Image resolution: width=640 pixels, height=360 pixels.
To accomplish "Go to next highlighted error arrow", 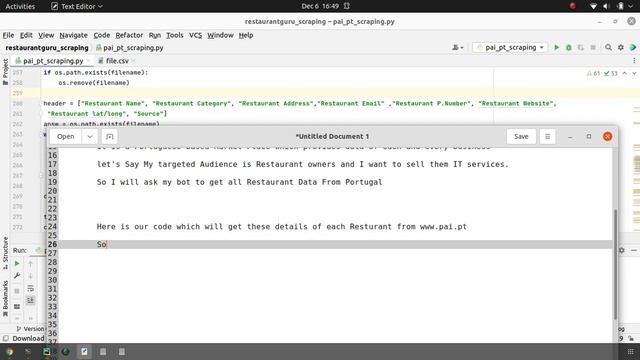I will point(634,73).
